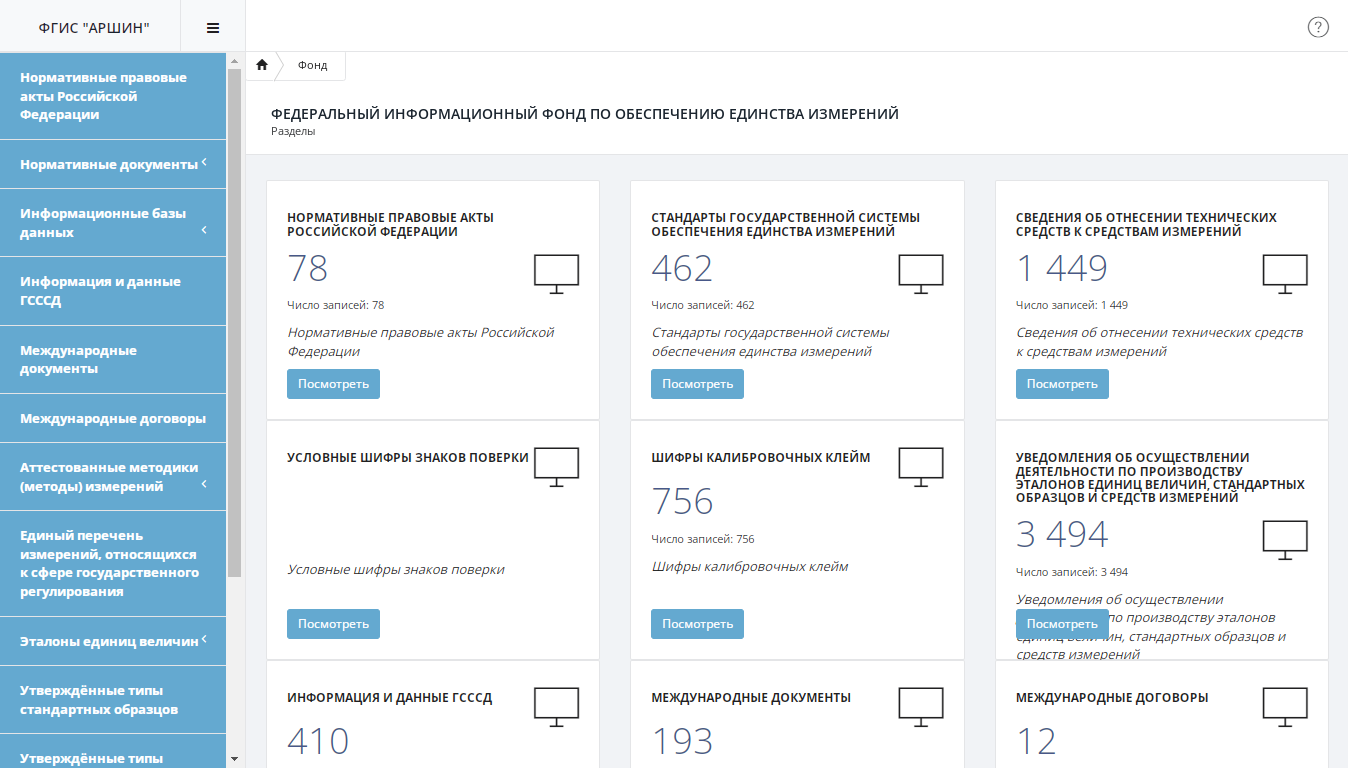Click monitor icon in Международные документы card

tap(920, 707)
